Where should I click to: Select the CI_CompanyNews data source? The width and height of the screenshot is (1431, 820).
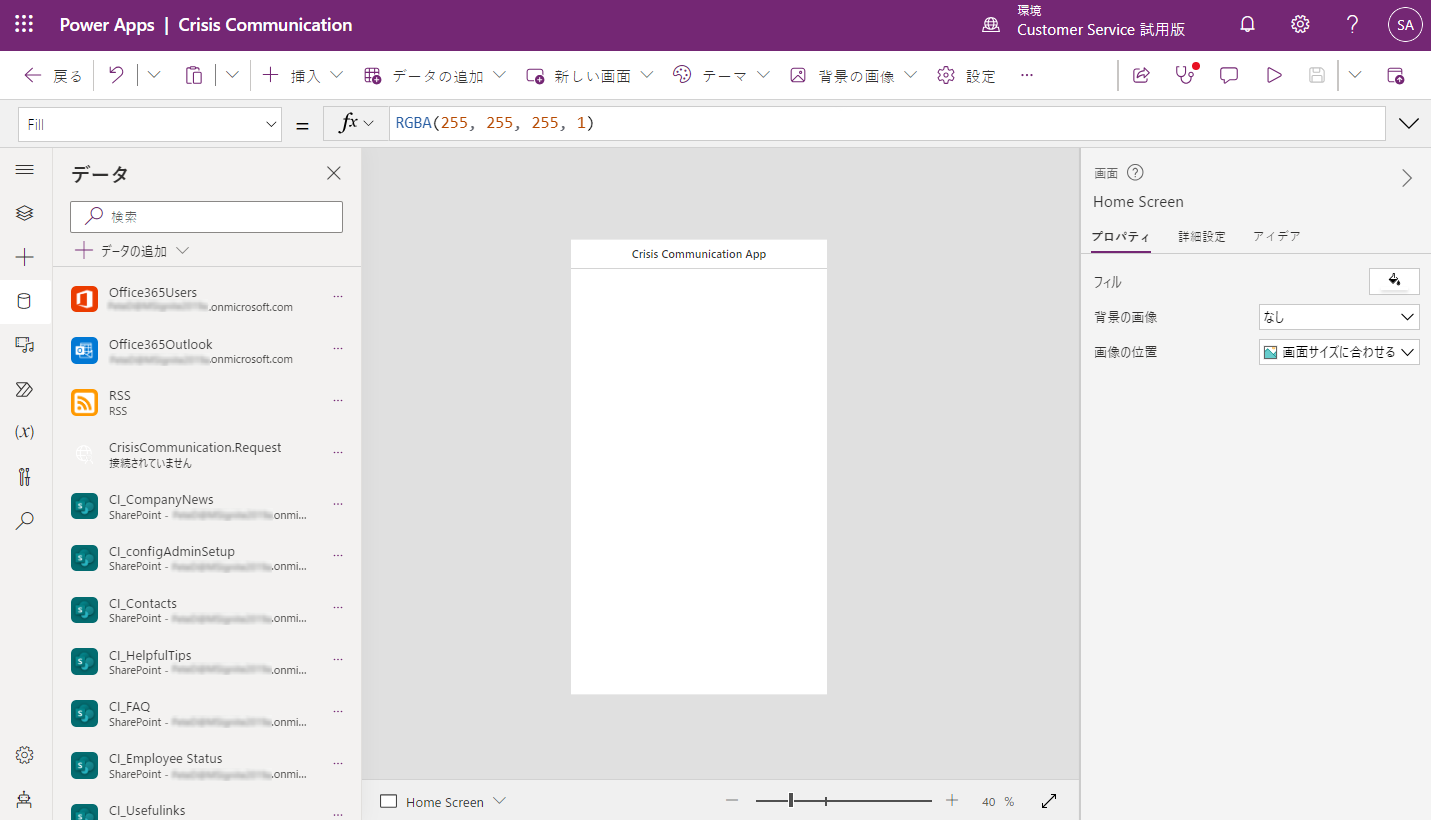pyautogui.click(x=207, y=506)
